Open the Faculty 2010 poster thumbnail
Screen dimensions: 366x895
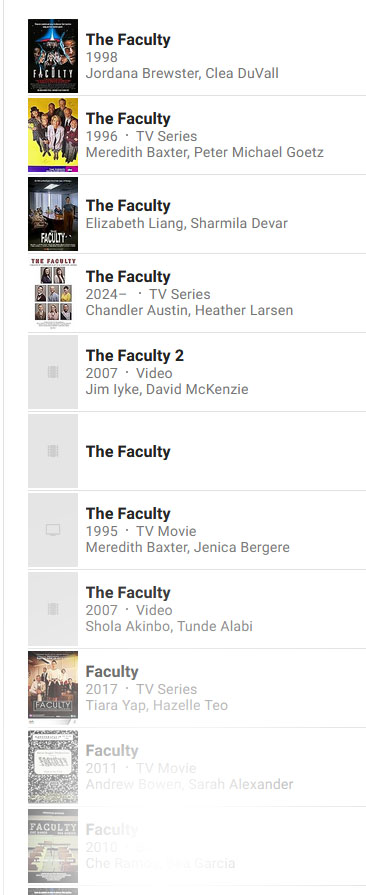pos(53,846)
